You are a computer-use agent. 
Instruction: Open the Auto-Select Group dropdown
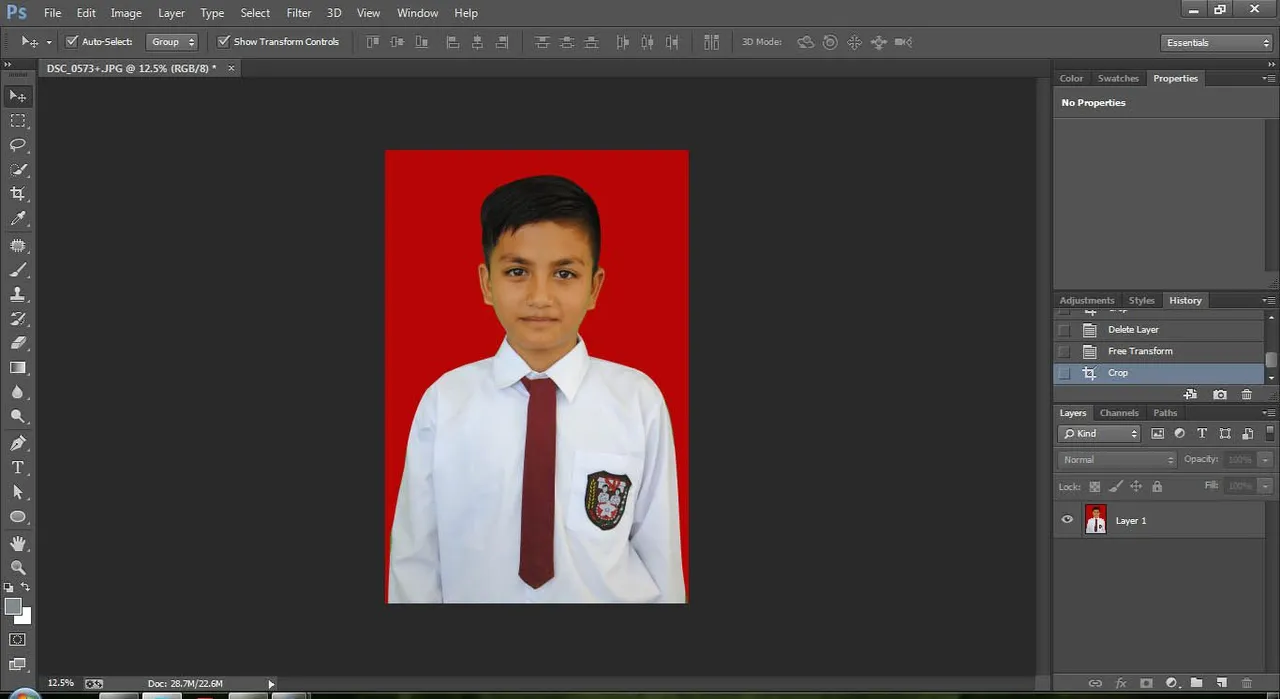pos(172,42)
